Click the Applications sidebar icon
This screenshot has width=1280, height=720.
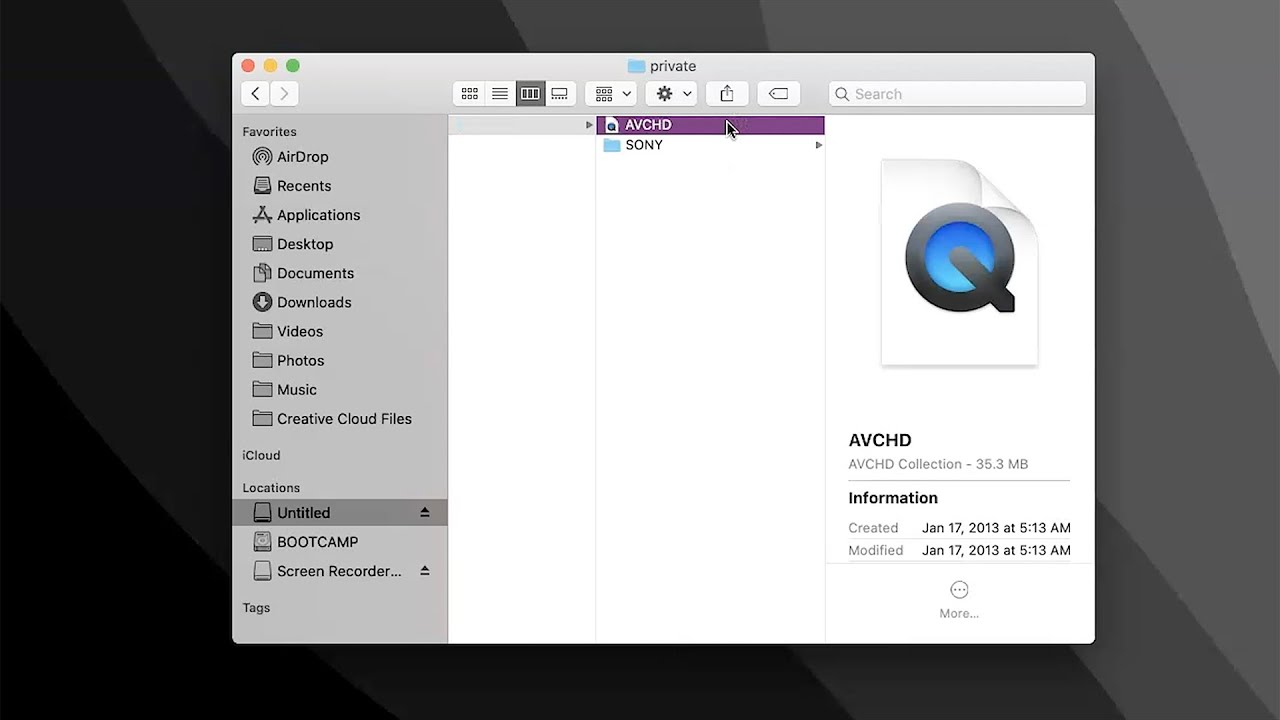click(x=262, y=215)
